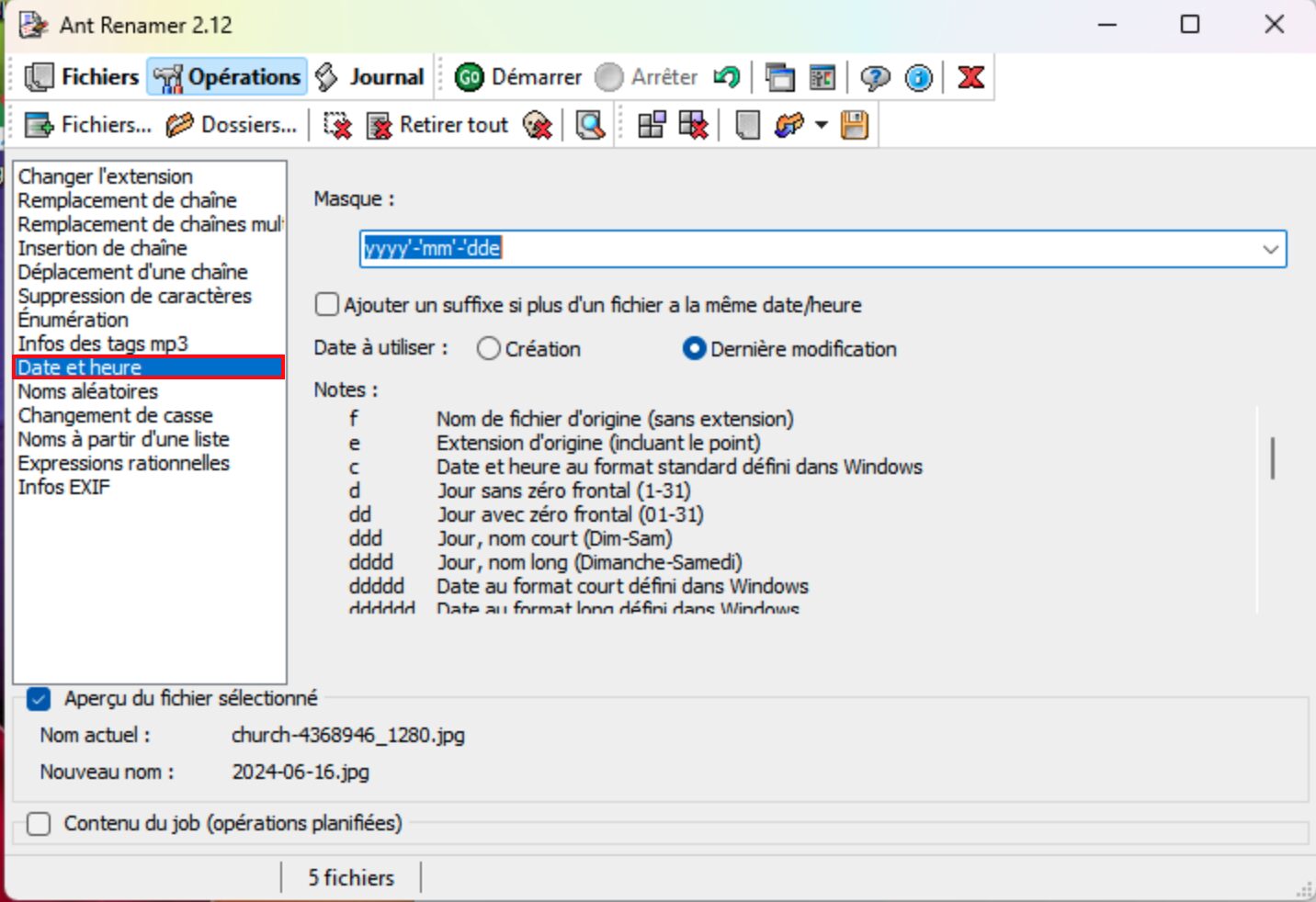Choose Changement de casse operation

tap(115, 415)
